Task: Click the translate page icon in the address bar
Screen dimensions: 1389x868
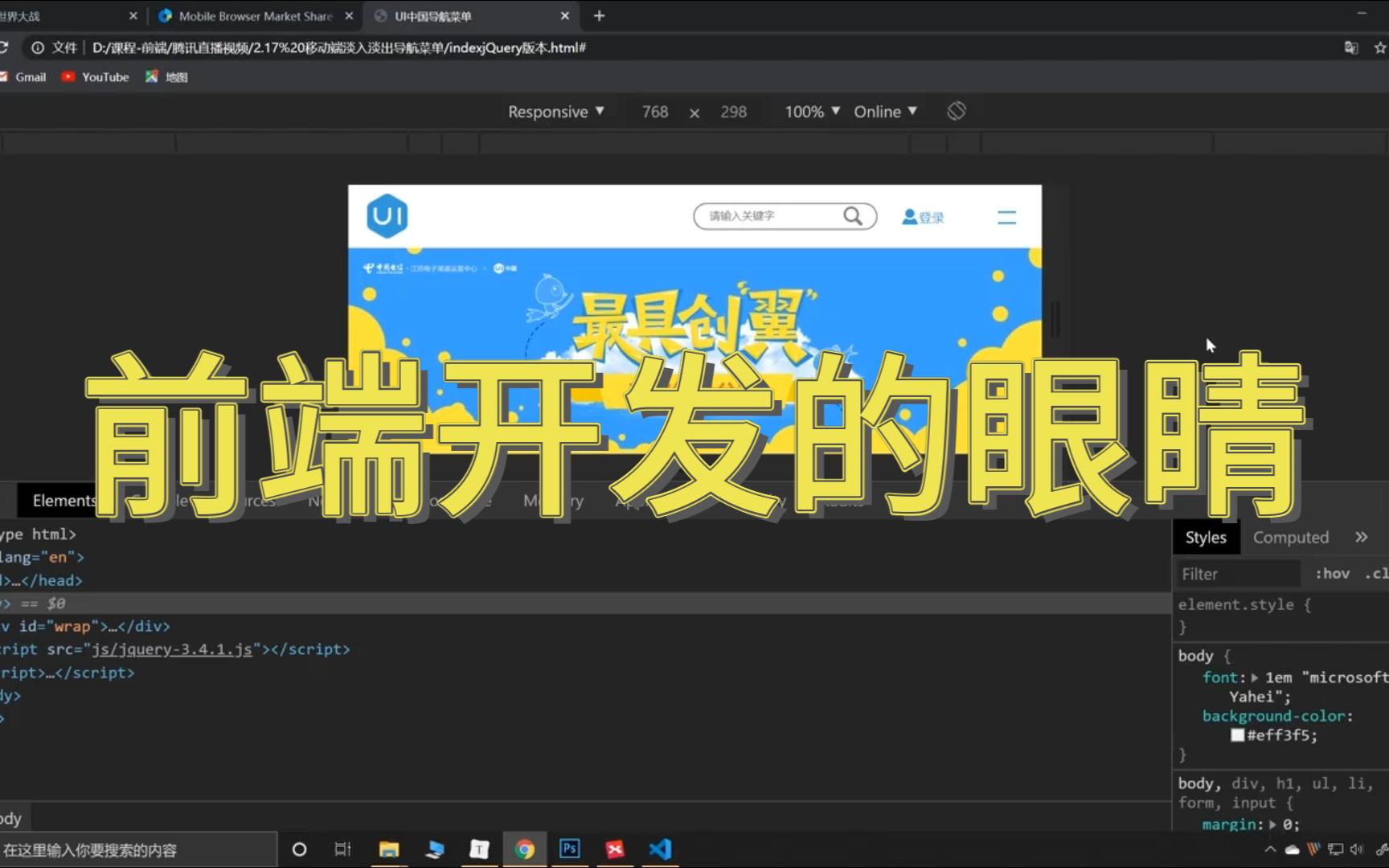Action: point(1350,47)
